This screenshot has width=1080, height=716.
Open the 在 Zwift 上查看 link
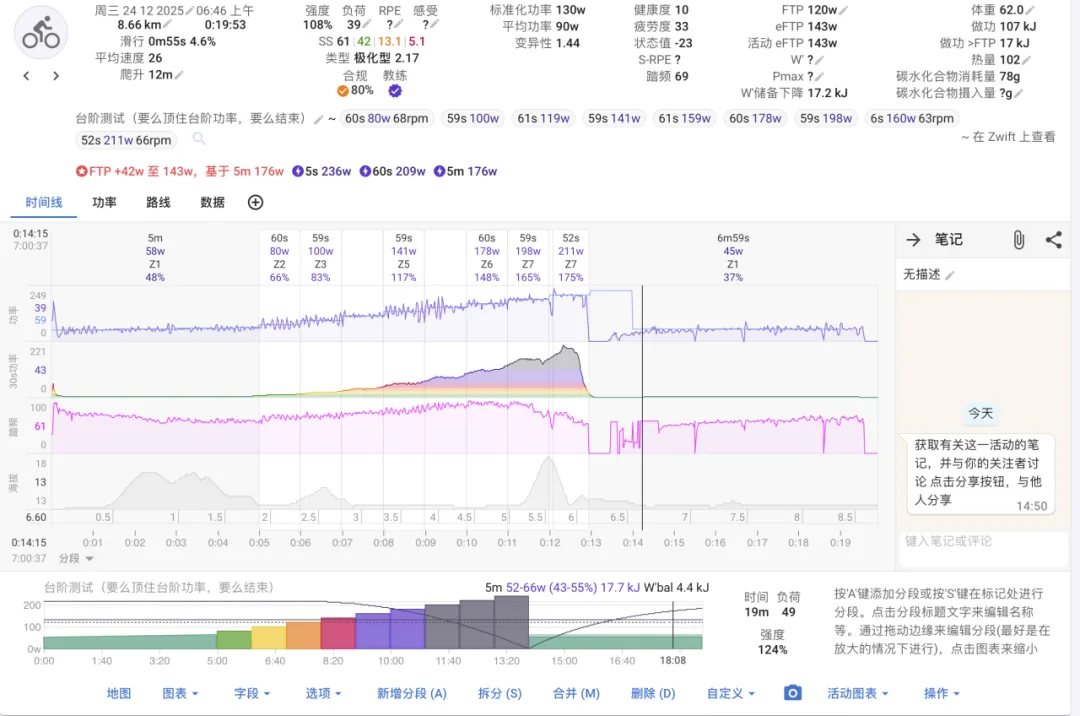click(1008, 137)
